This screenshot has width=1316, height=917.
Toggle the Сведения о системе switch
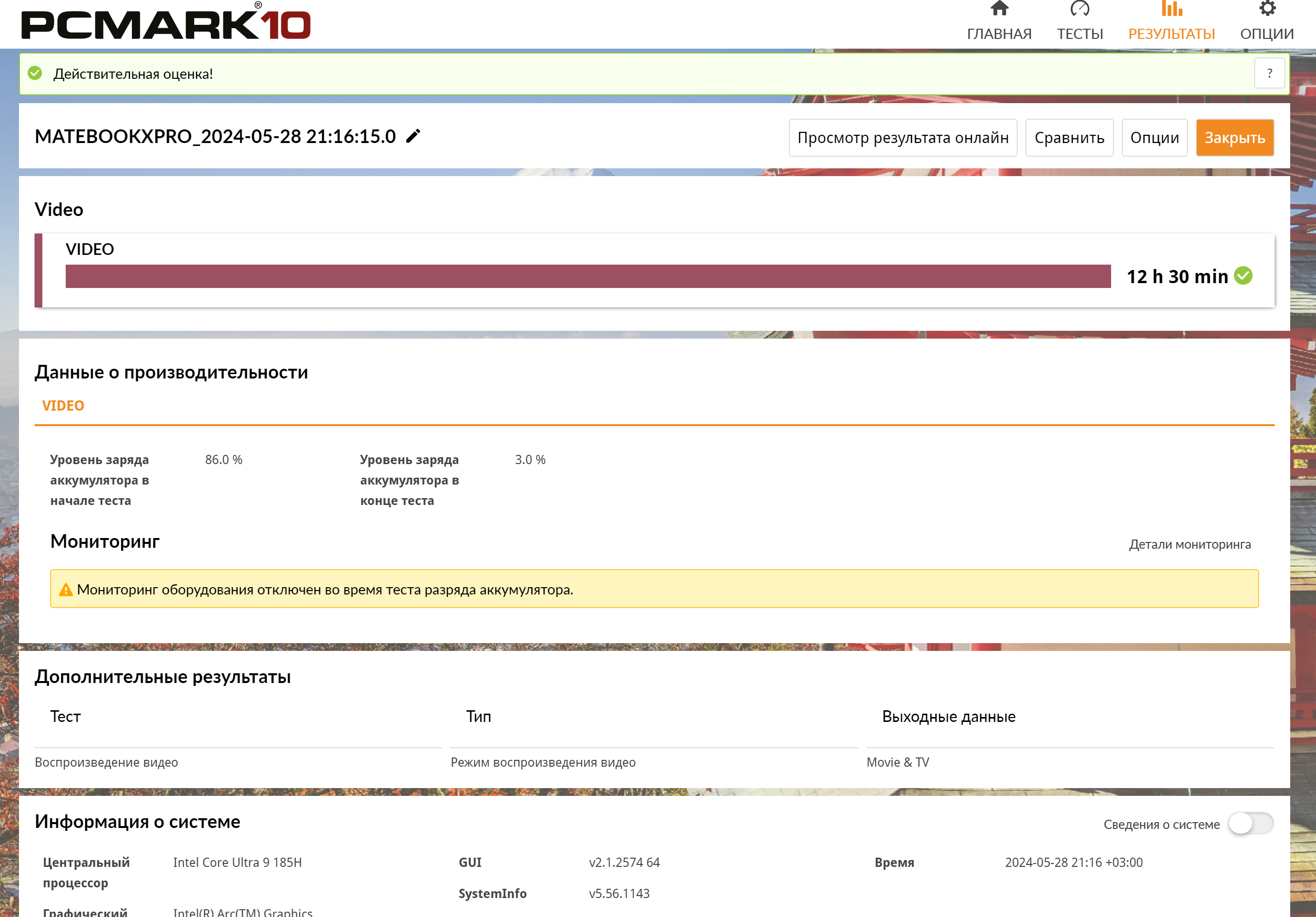(1250, 824)
